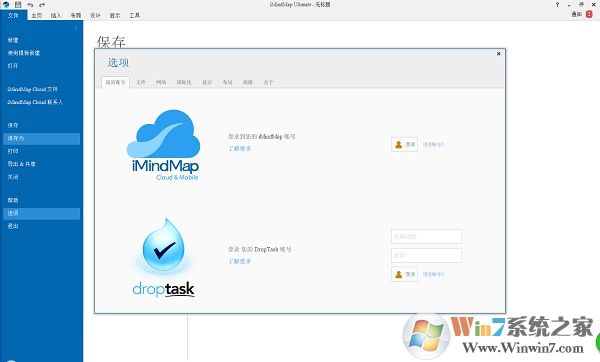Viewport: 600px width, 362px height.
Task: Select iMindMap Cloud 文件 in the sidebar
Action: [x=33, y=89]
